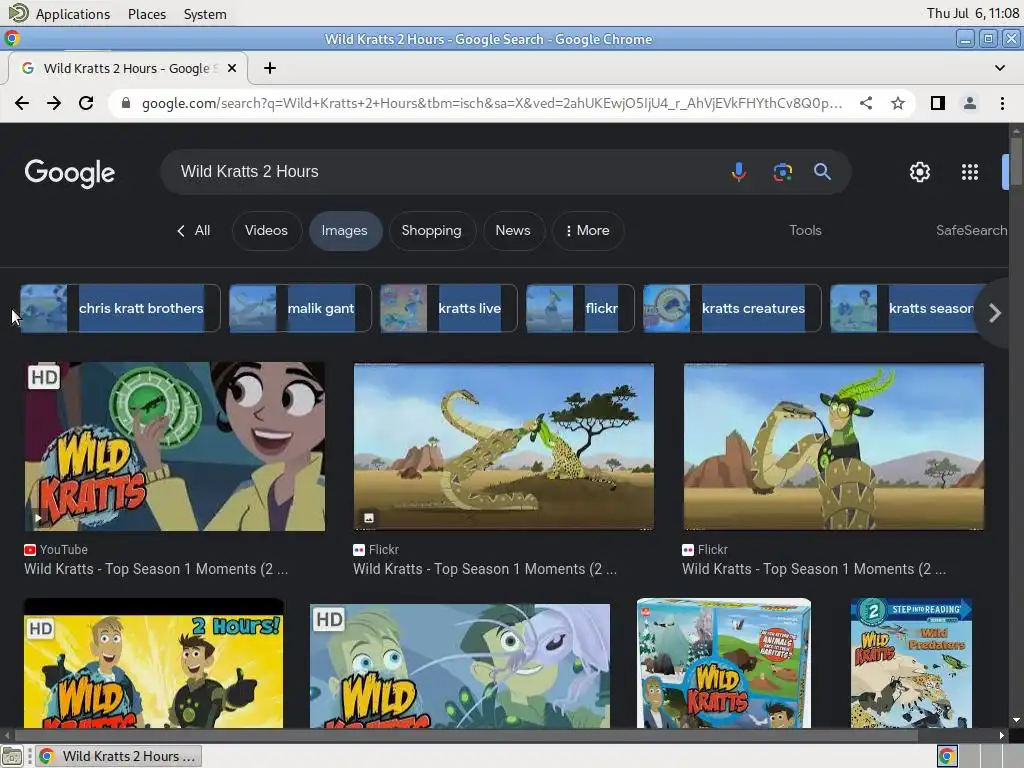Open the YouTube Wild Kratts thumbnail with girl

(175, 447)
